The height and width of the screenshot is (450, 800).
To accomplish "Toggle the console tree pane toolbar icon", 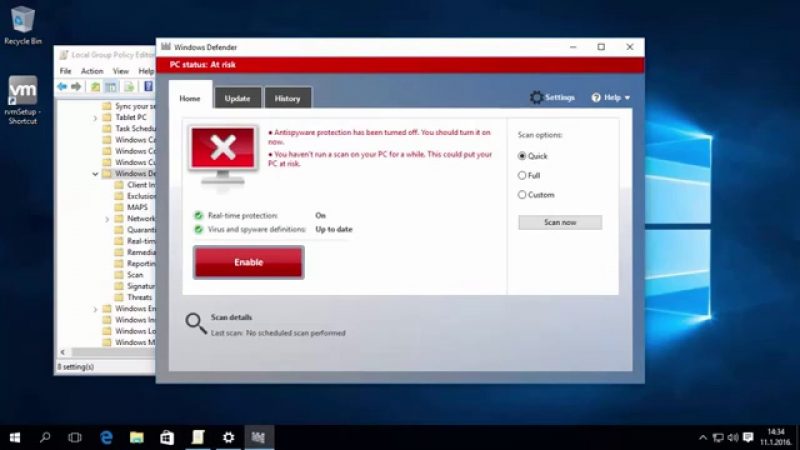I will 111,87.
